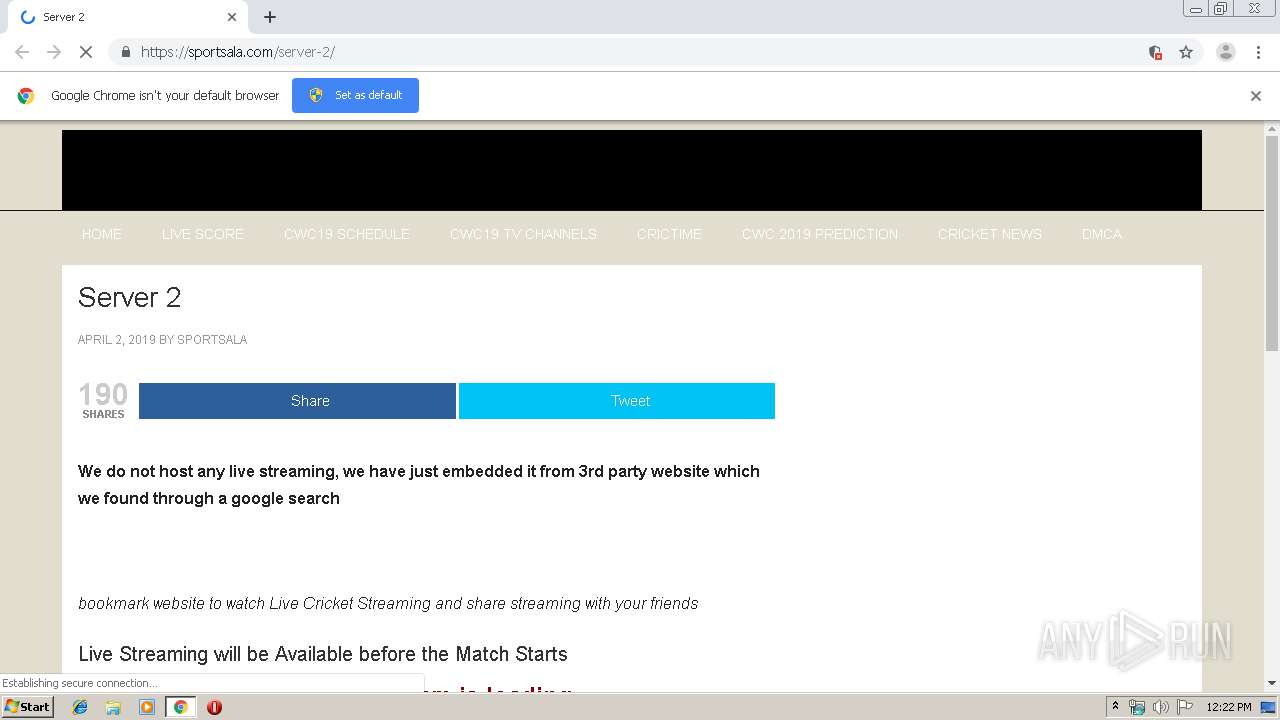Click the Server 2 heading
The width and height of the screenshot is (1280, 720).
[130, 297]
